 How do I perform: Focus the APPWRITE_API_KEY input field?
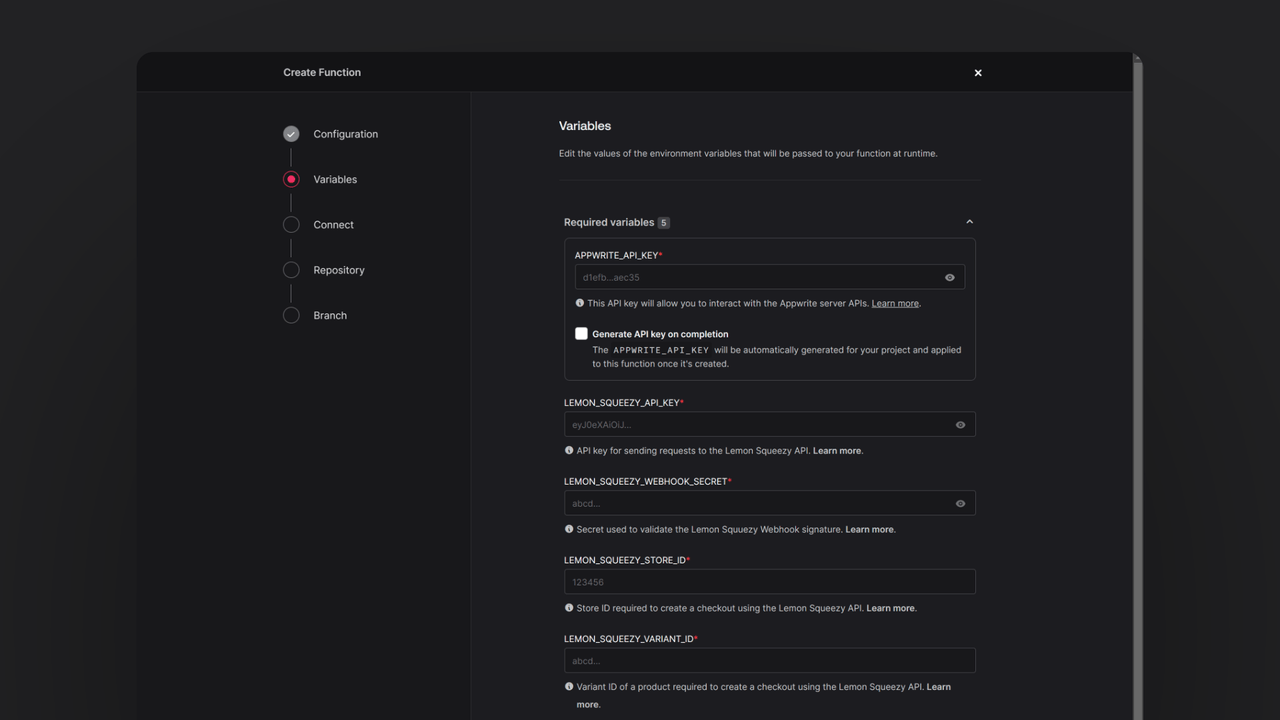[769, 277]
